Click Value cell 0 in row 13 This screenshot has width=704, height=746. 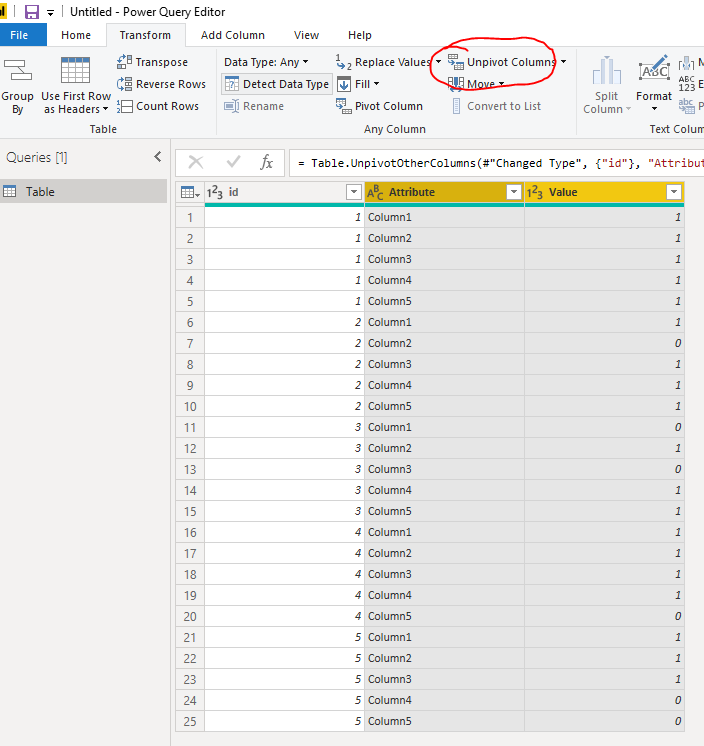[604, 469]
